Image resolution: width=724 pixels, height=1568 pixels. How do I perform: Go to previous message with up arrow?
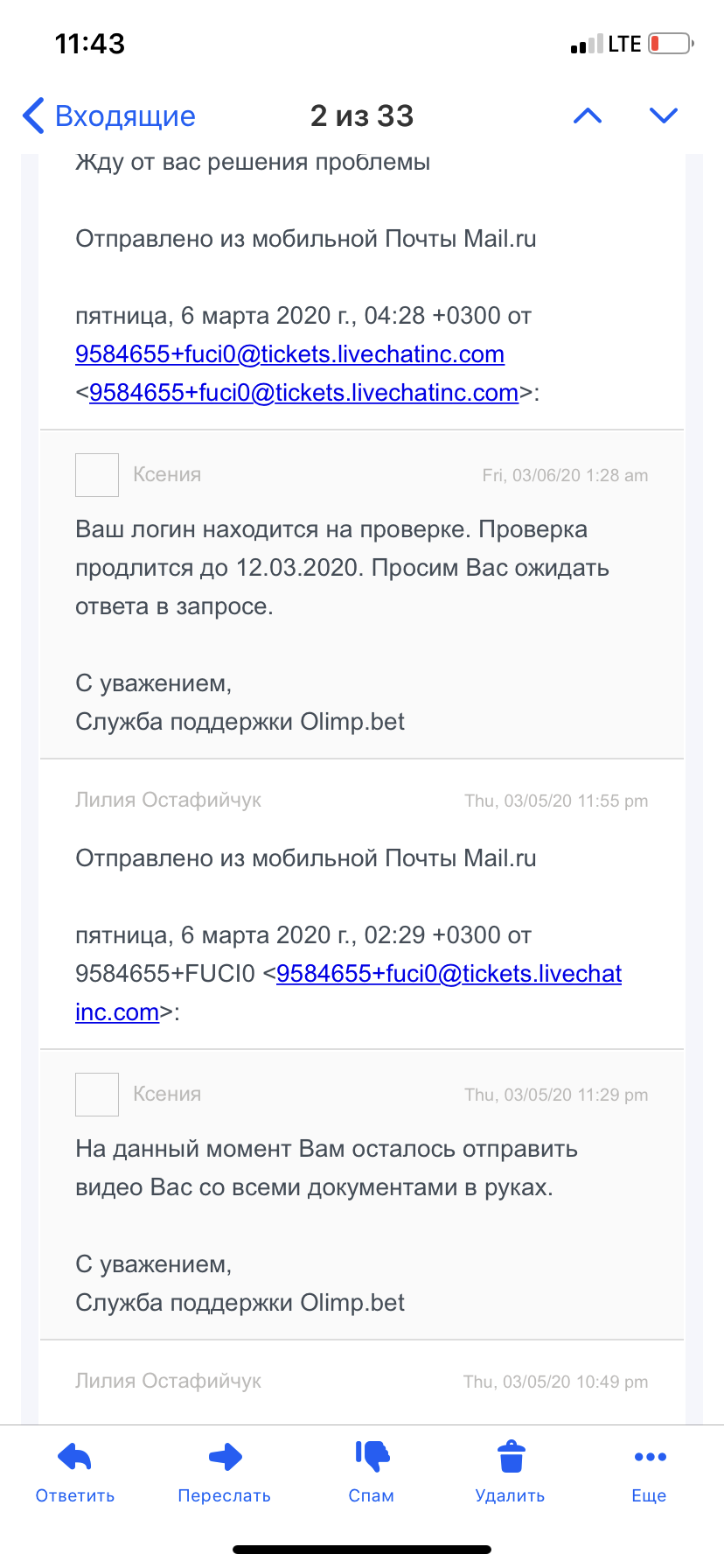(588, 115)
